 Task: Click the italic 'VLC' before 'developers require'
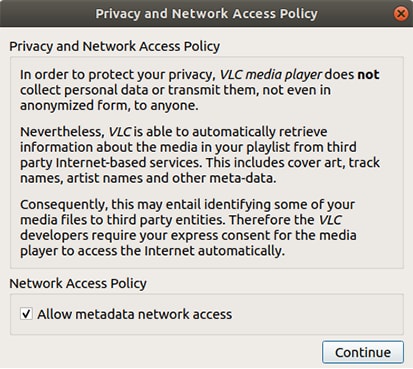(x=330, y=220)
